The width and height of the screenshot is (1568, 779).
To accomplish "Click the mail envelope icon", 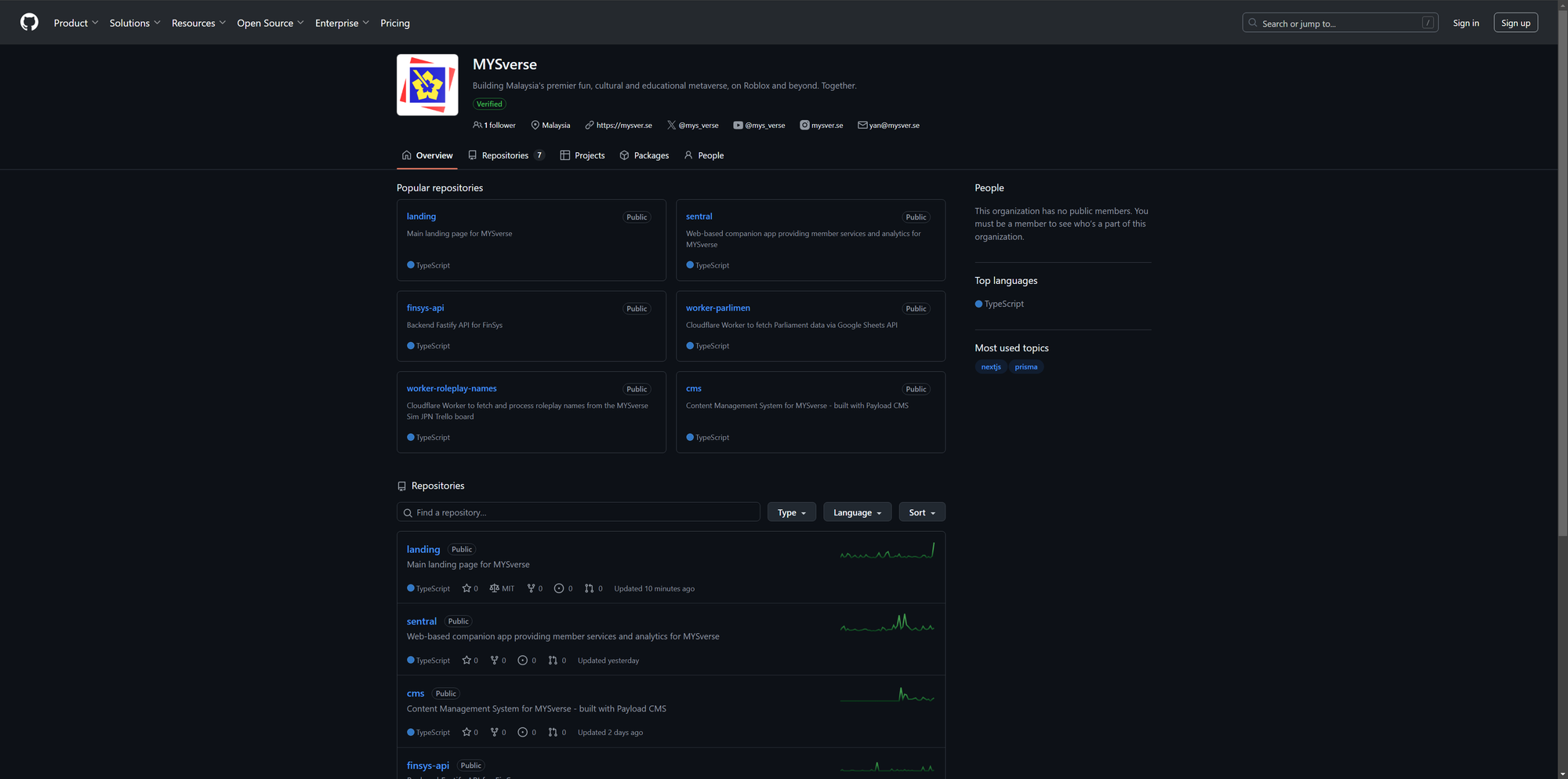I will coord(862,125).
